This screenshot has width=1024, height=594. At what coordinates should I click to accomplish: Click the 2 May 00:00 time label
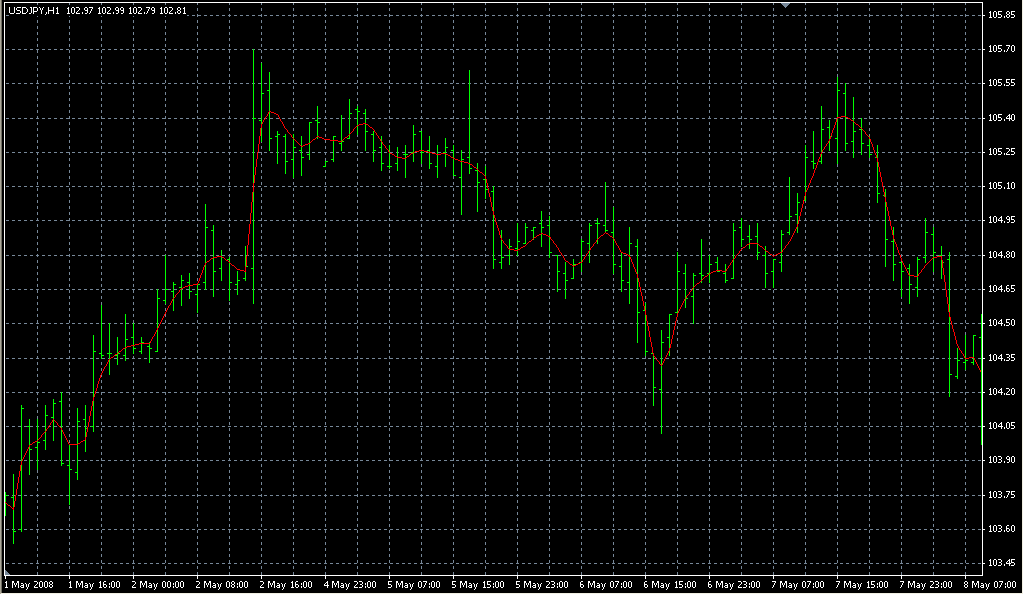tap(158, 585)
